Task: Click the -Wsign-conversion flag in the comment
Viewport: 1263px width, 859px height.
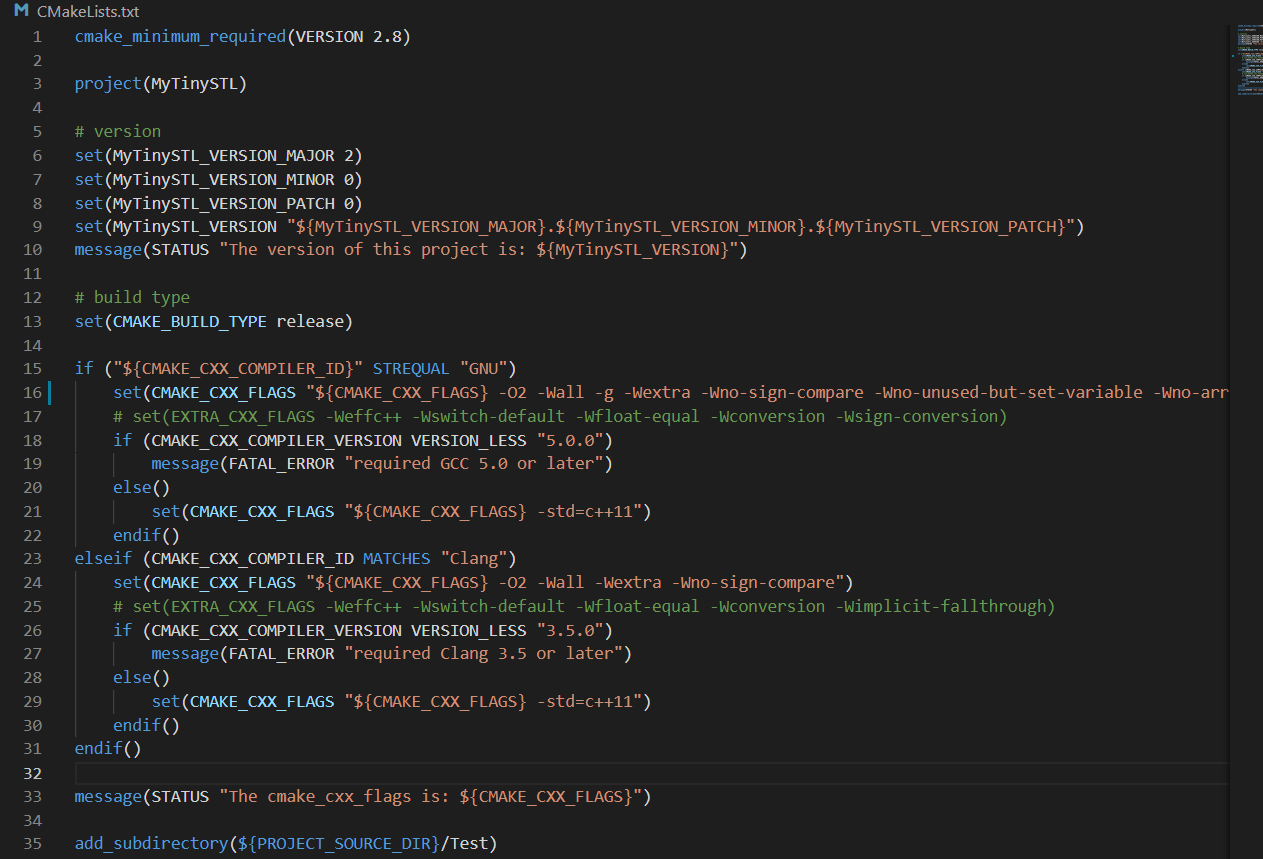Action: (x=918, y=416)
